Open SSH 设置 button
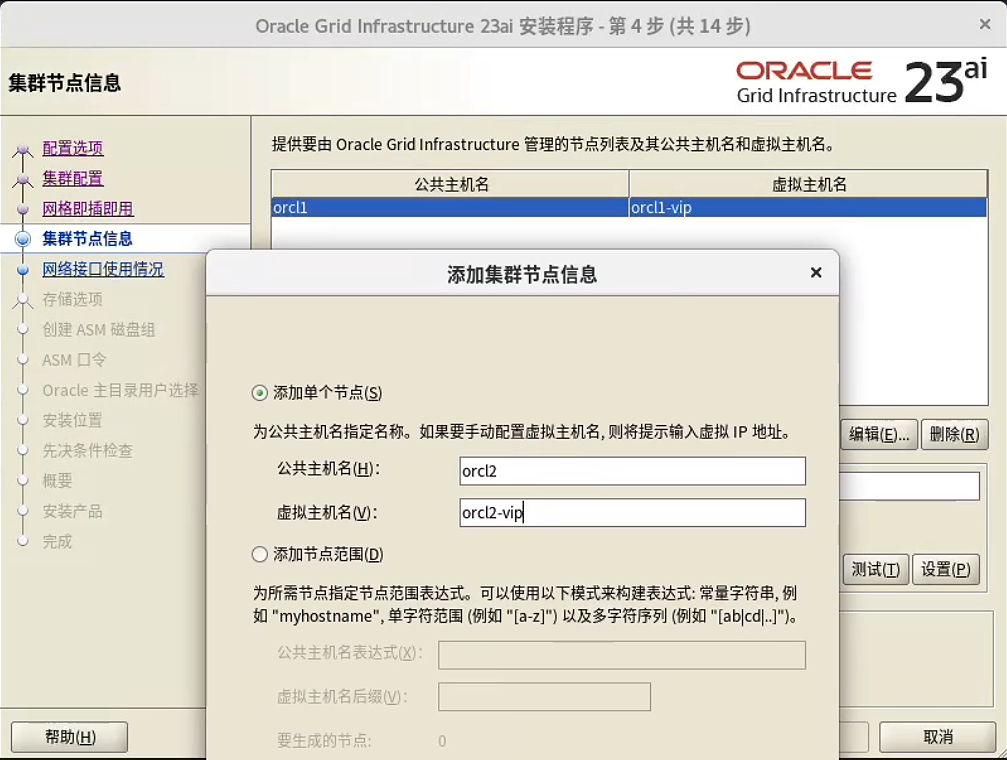Image resolution: width=1007 pixels, height=760 pixels. 945,569
